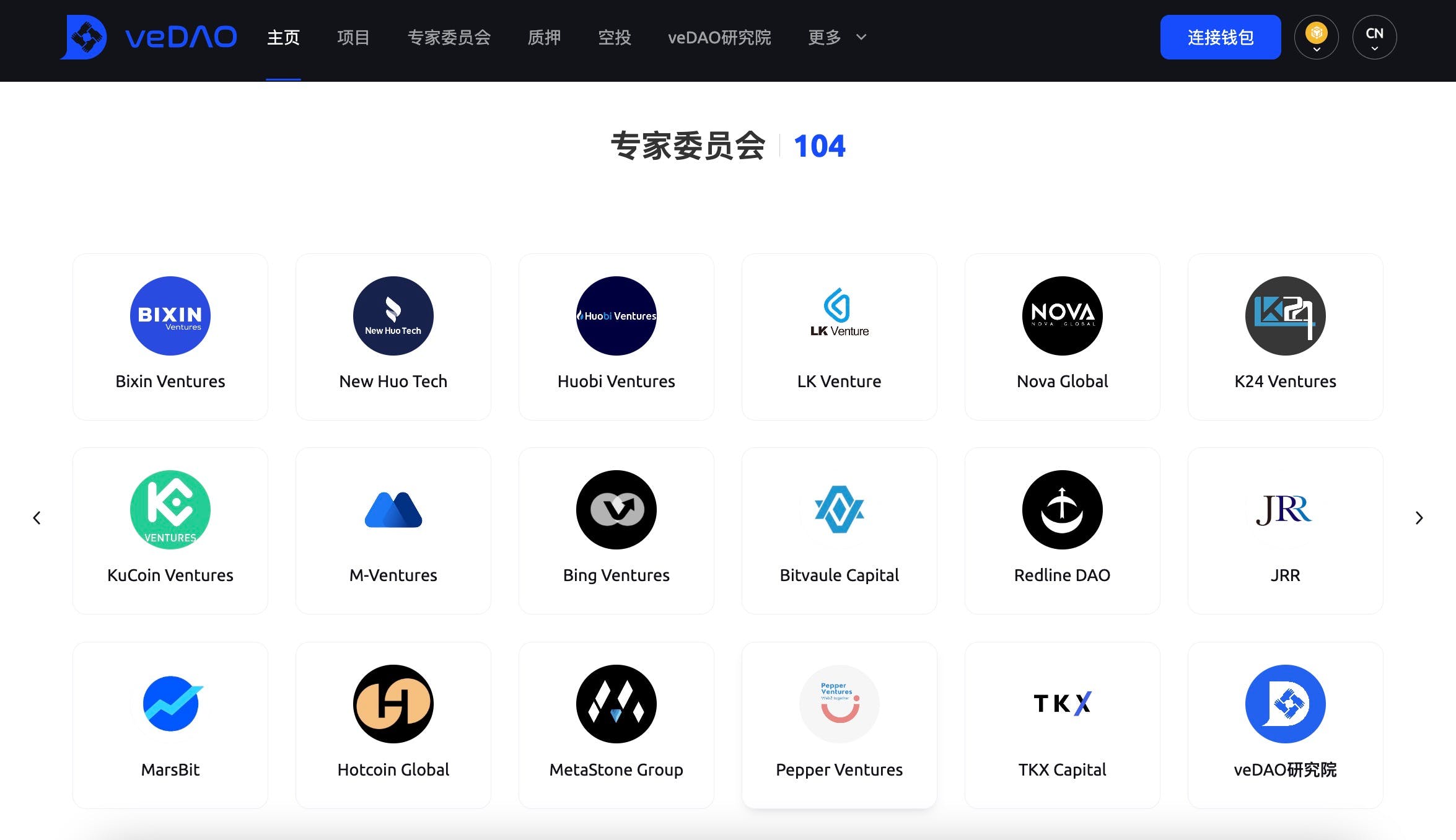Click the TKX Capital name text
Image resolution: width=1456 pixels, height=840 pixels.
click(x=1063, y=769)
